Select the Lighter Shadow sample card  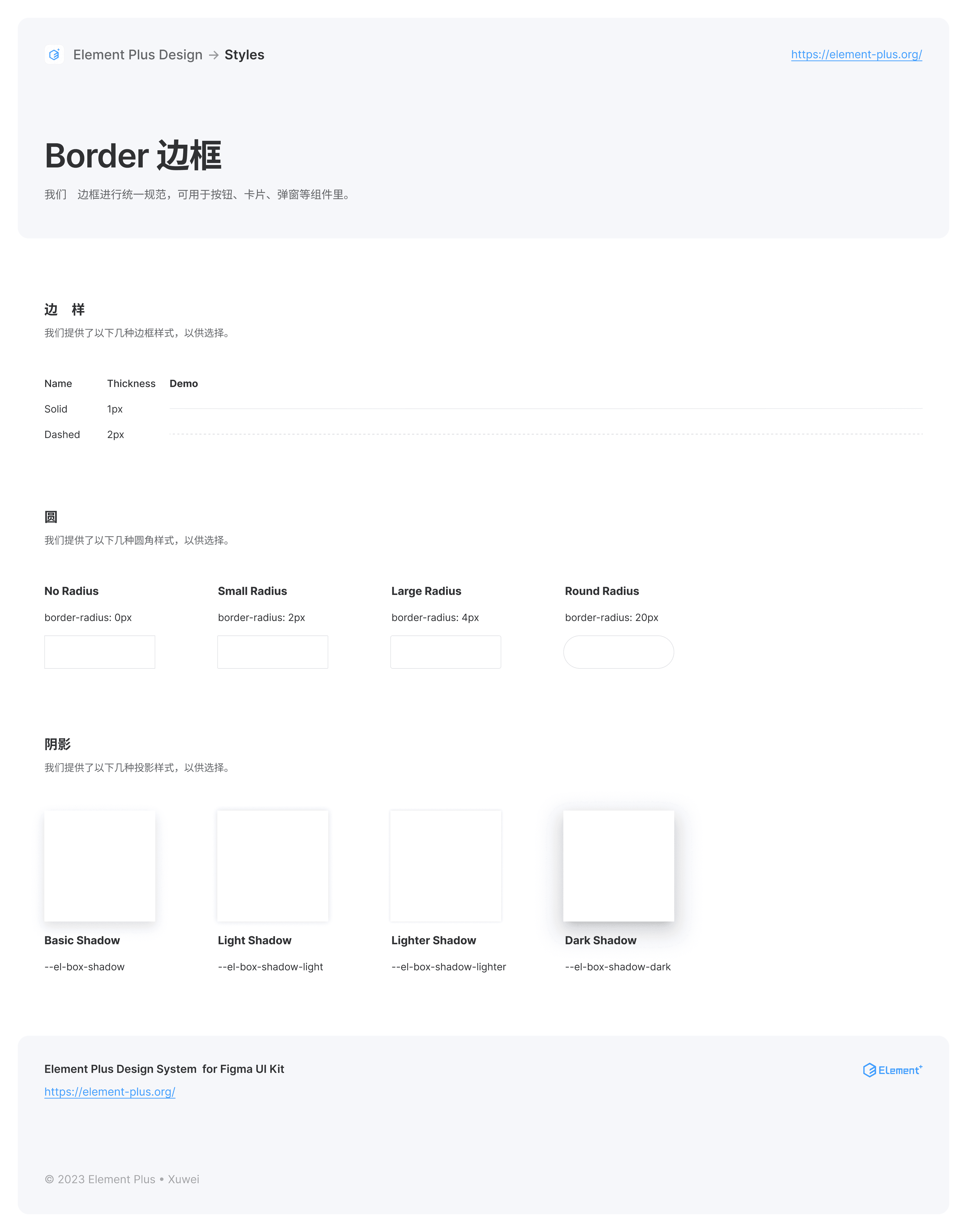(446, 866)
